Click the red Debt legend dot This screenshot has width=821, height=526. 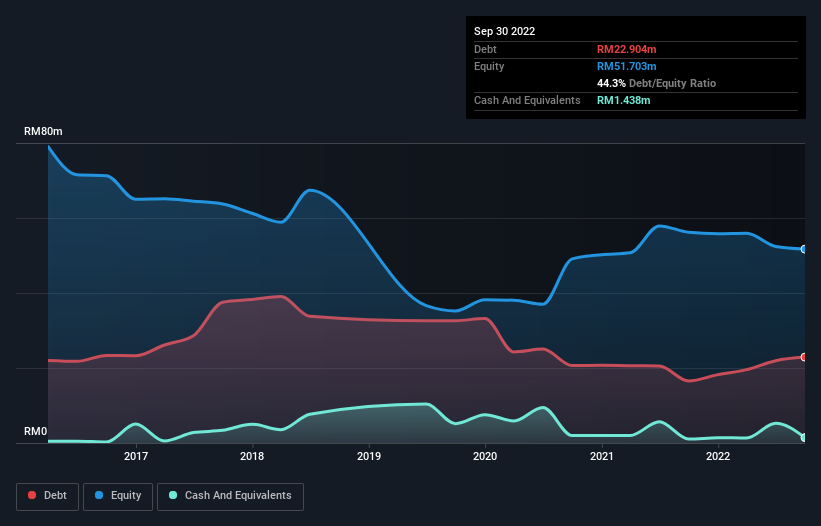point(32,495)
